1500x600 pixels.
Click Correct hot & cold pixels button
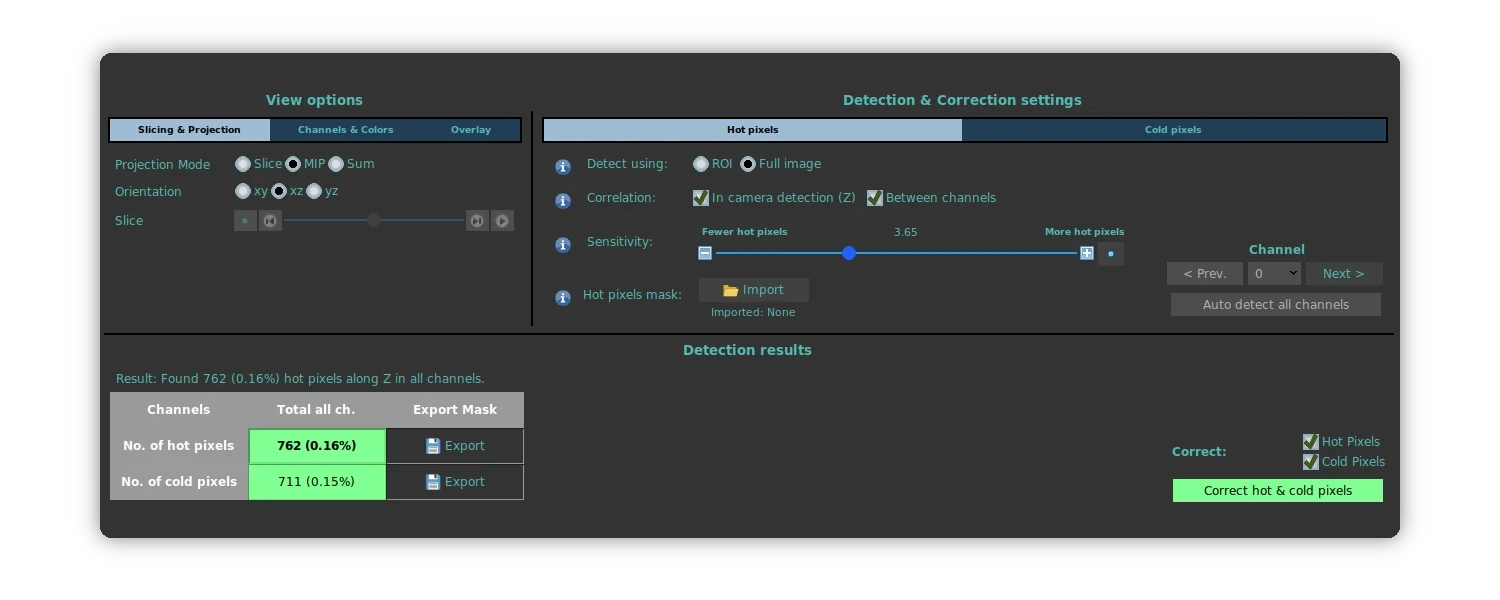tap(1277, 491)
